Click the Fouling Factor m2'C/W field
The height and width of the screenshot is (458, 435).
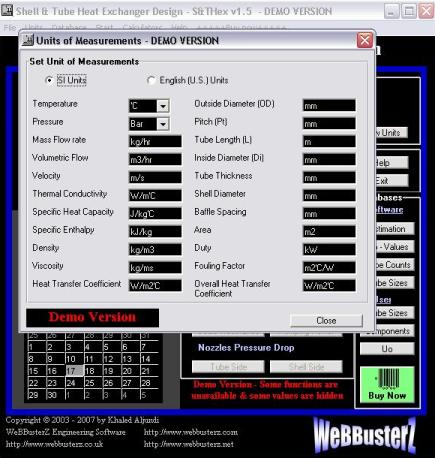pyautogui.click(x=329, y=268)
